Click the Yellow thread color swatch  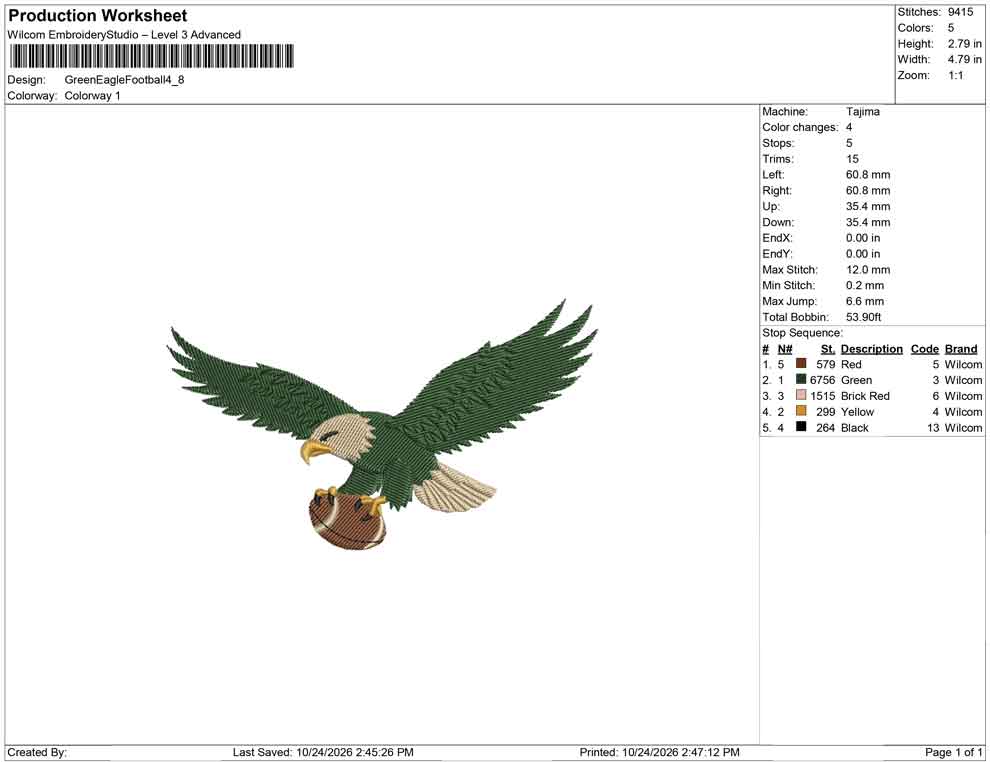click(x=801, y=411)
